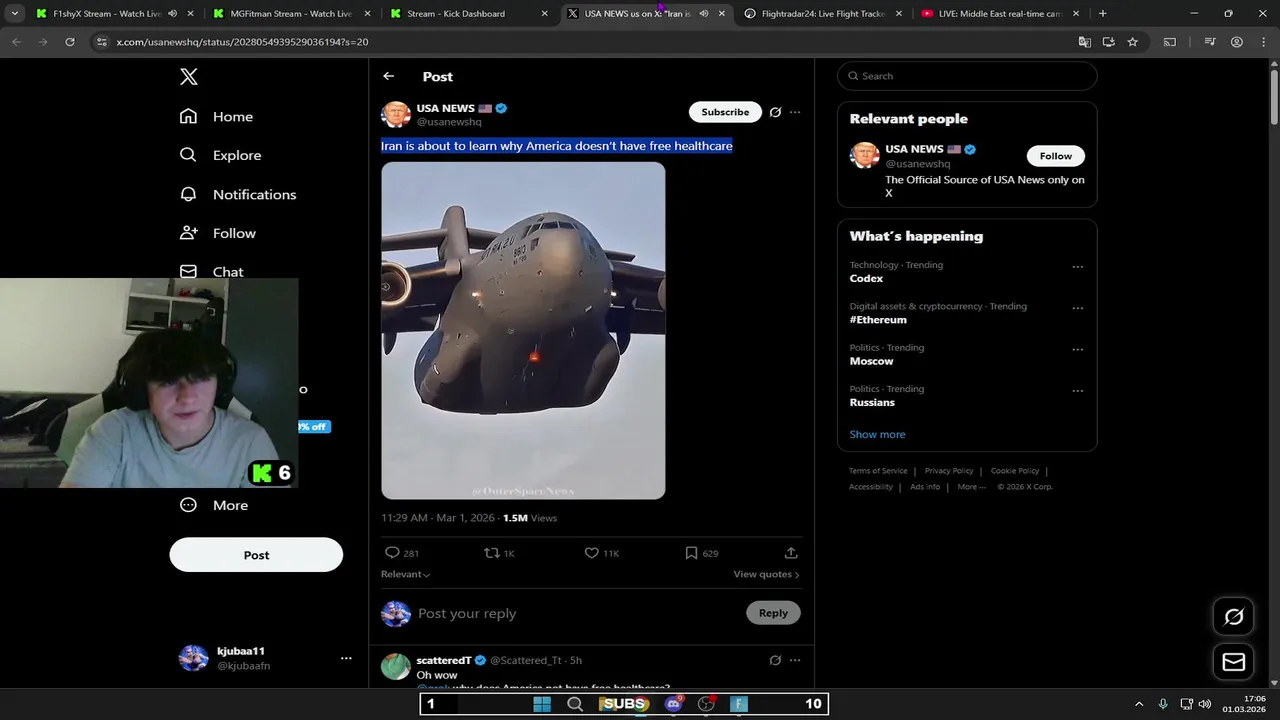Open more options for #Ethereum trend

[x=1077, y=308]
